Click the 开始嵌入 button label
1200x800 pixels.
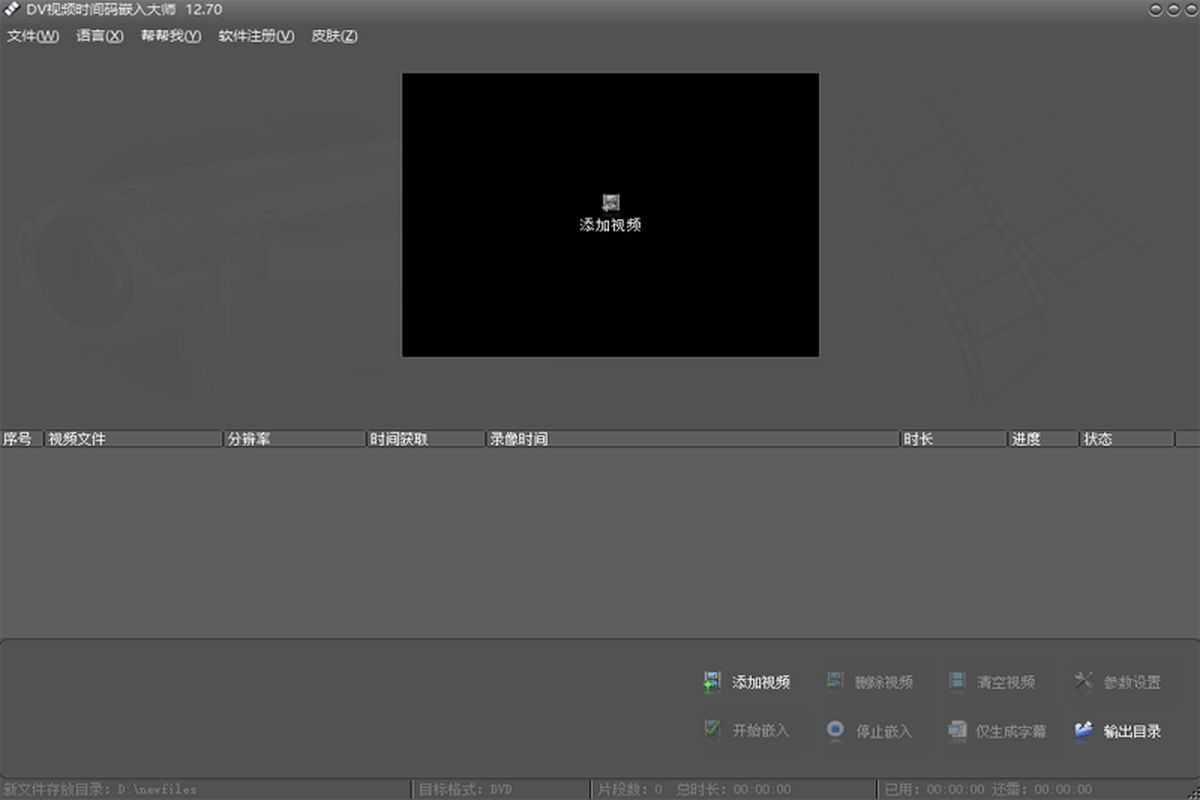[x=761, y=731]
